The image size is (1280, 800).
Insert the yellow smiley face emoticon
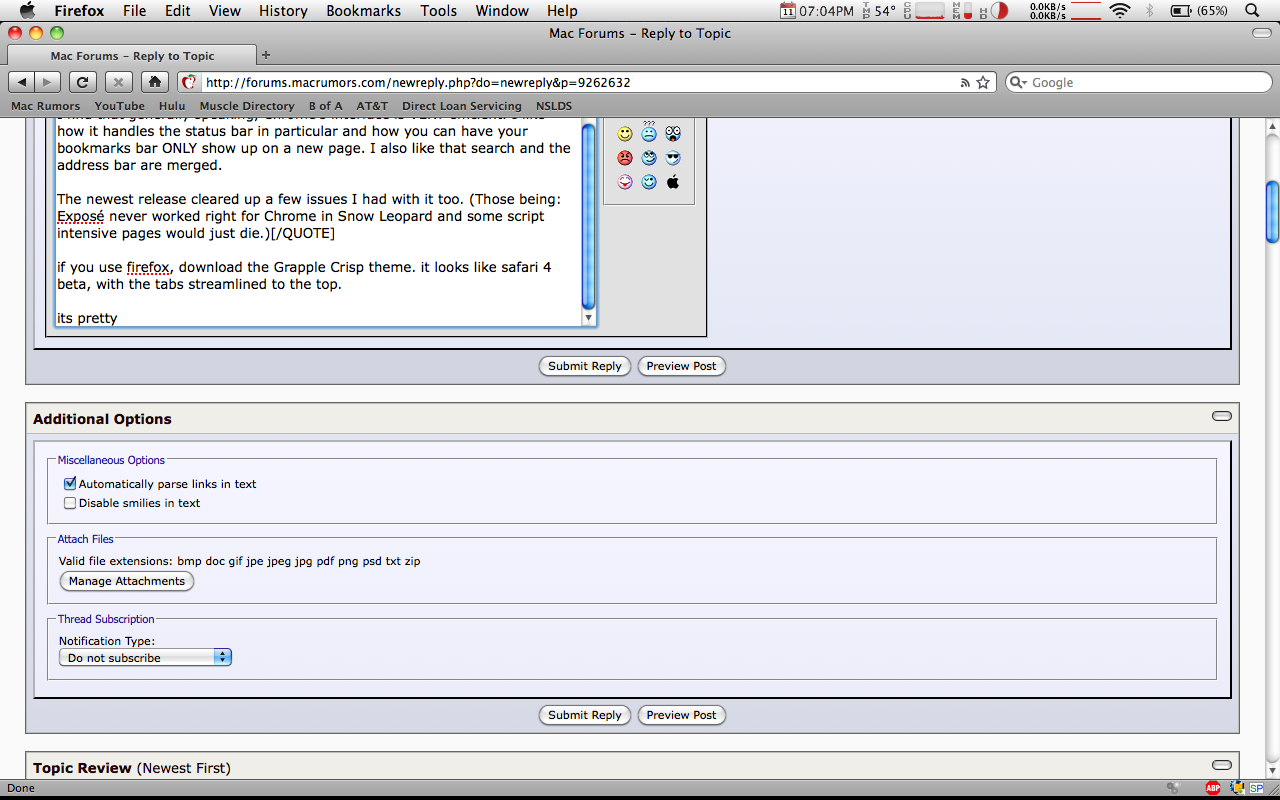click(x=625, y=134)
